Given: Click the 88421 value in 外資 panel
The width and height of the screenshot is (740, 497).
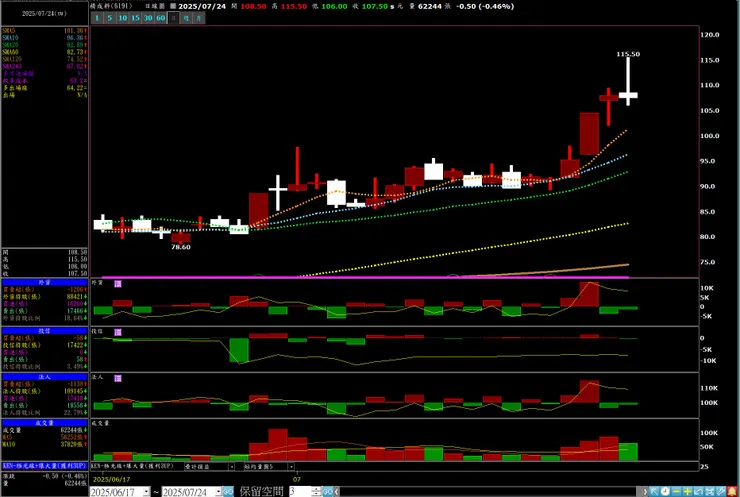Looking at the screenshot, I should click(76, 297).
